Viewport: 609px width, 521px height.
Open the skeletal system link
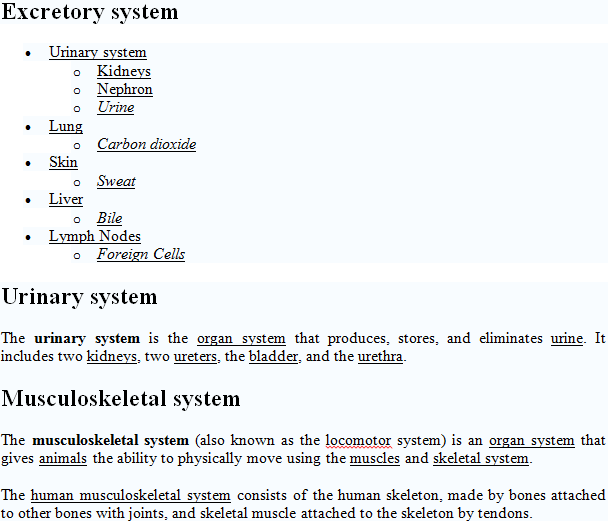481,458
